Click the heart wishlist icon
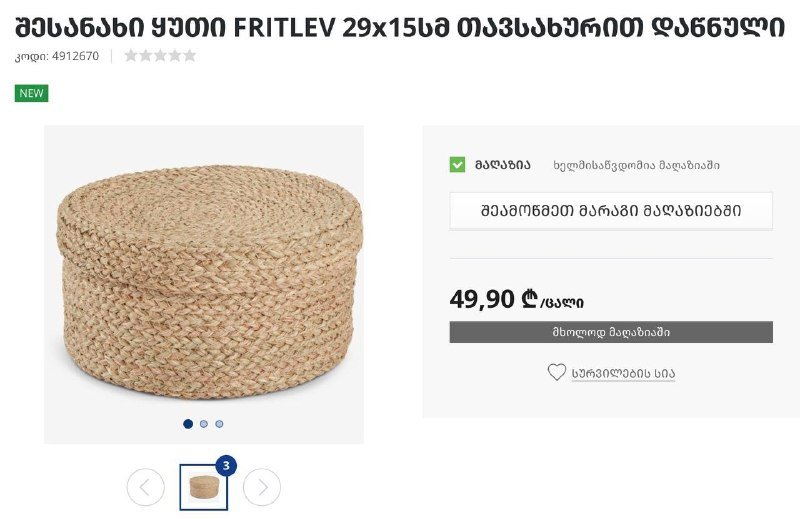Viewport: 800px width, 519px height. click(557, 372)
